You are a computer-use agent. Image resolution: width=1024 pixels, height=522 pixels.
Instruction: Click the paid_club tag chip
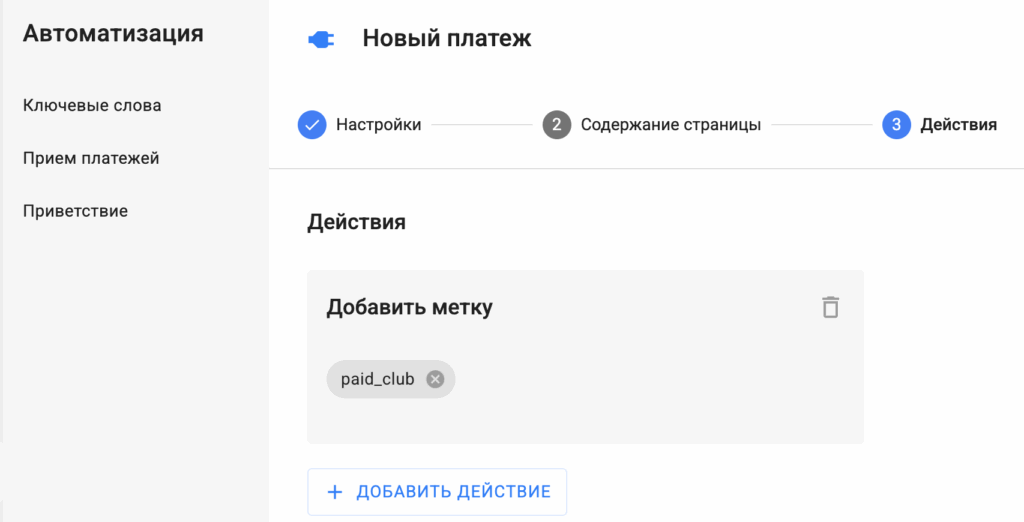(x=391, y=379)
